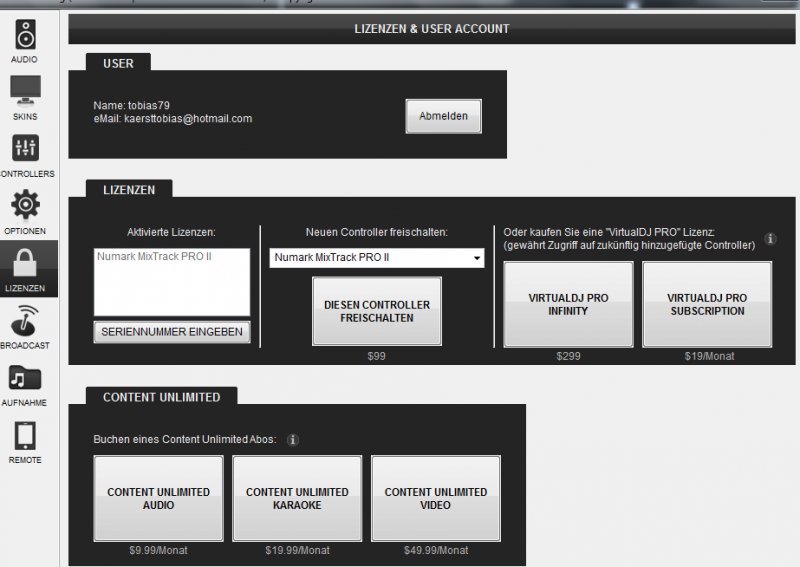Click the LIZENZEN & USER ACCOUNT title bar
Screen dimensions: 800x567
tap(432, 29)
